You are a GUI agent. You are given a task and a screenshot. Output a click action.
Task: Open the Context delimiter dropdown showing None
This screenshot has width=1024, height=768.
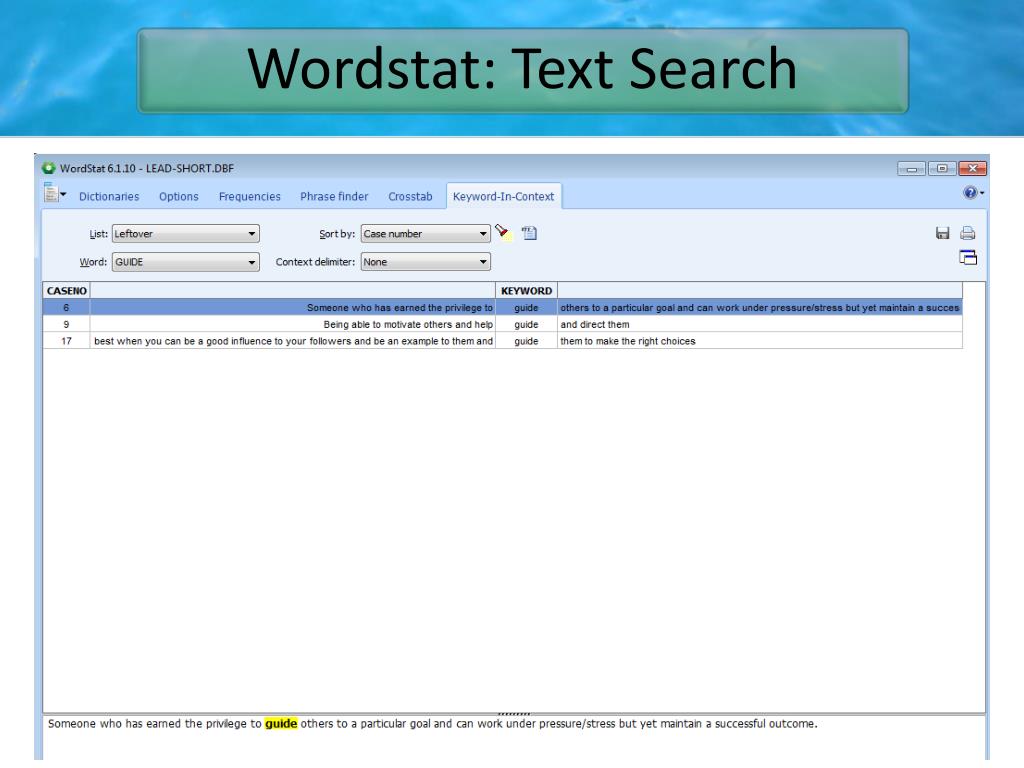coord(425,262)
